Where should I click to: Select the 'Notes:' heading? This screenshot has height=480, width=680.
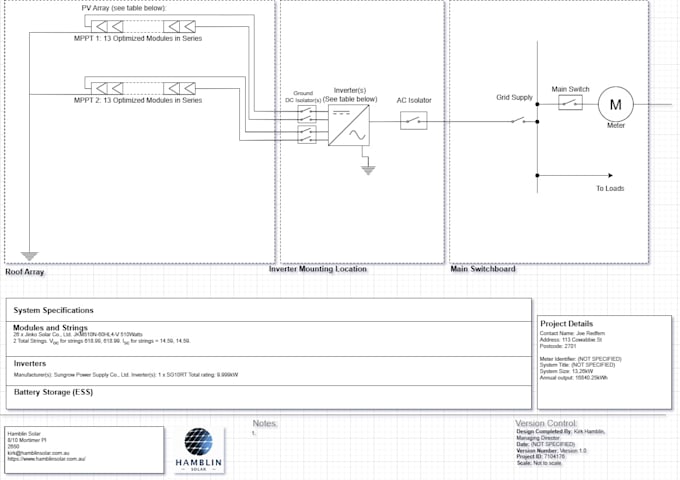coord(265,423)
